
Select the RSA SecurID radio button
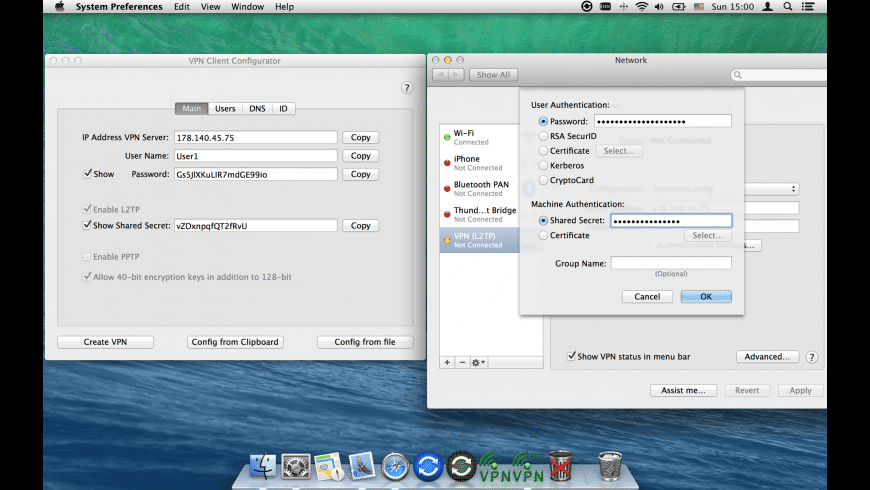[543, 136]
